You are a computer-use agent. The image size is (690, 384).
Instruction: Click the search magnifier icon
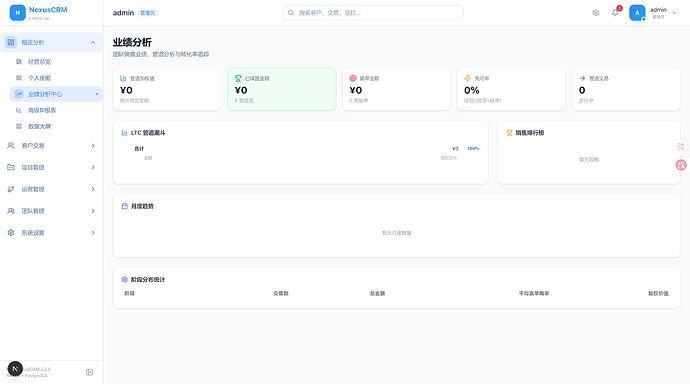(x=291, y=13)
